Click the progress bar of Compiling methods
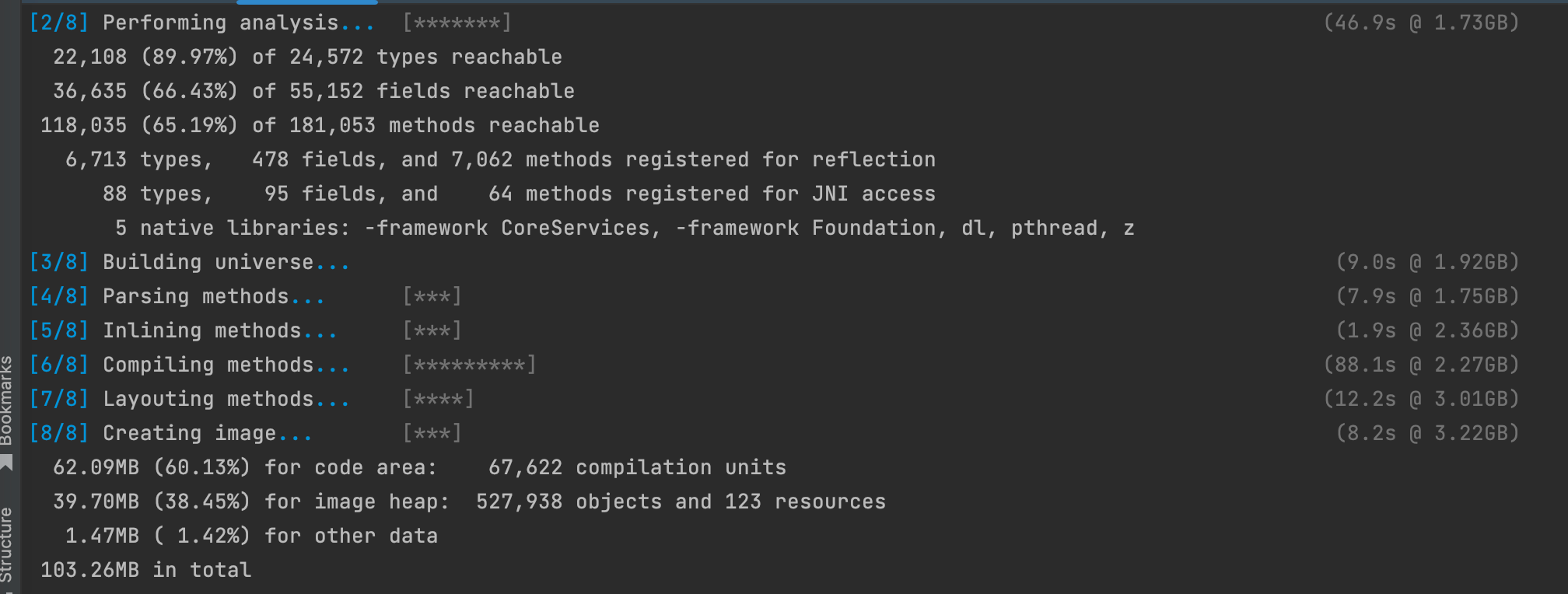 (x=469, y=364)
